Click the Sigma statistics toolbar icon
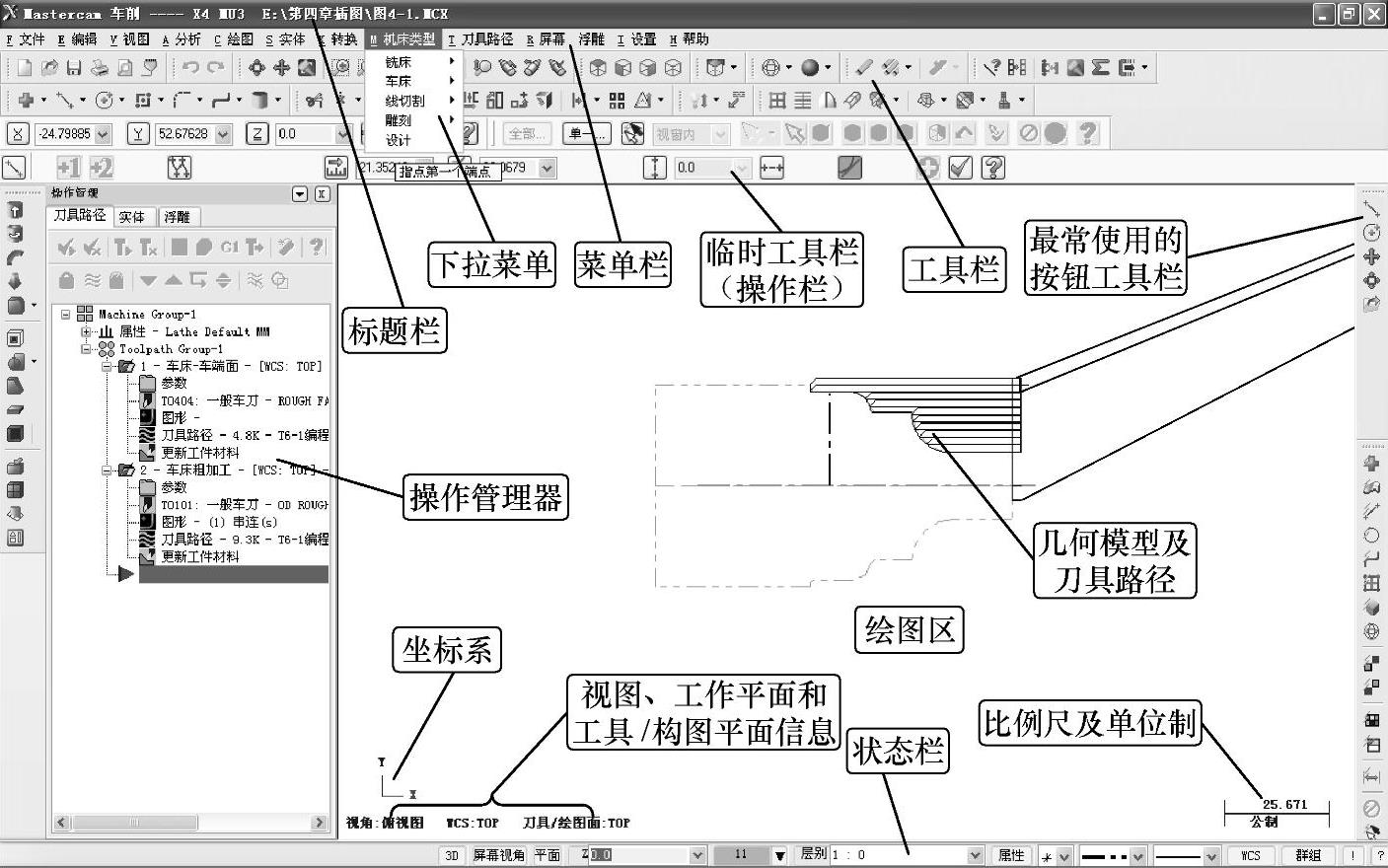Viewport: 1388px width, 868px height. [1101, 68]
